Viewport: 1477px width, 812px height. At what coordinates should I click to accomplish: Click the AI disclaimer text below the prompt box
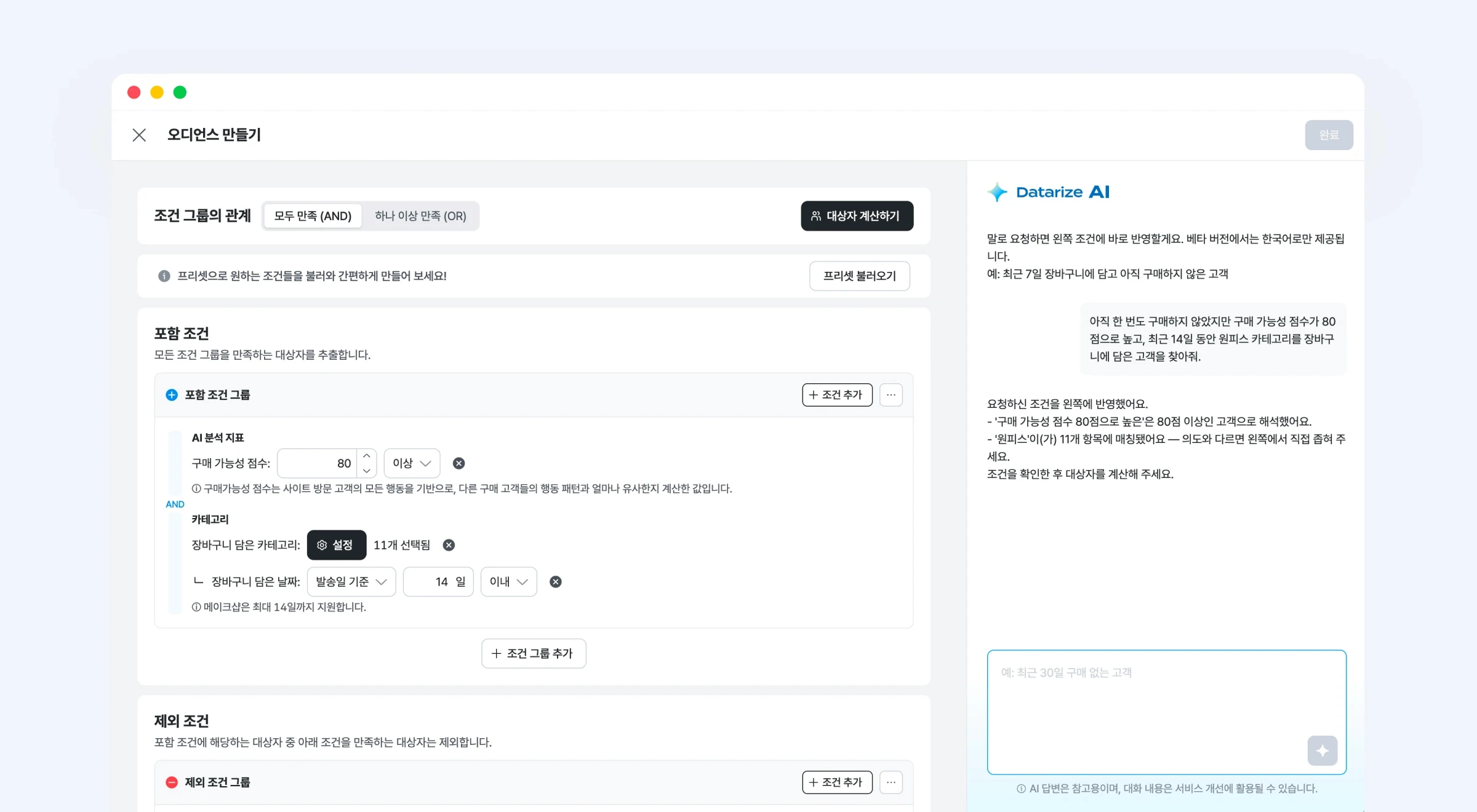(1167, 789)
